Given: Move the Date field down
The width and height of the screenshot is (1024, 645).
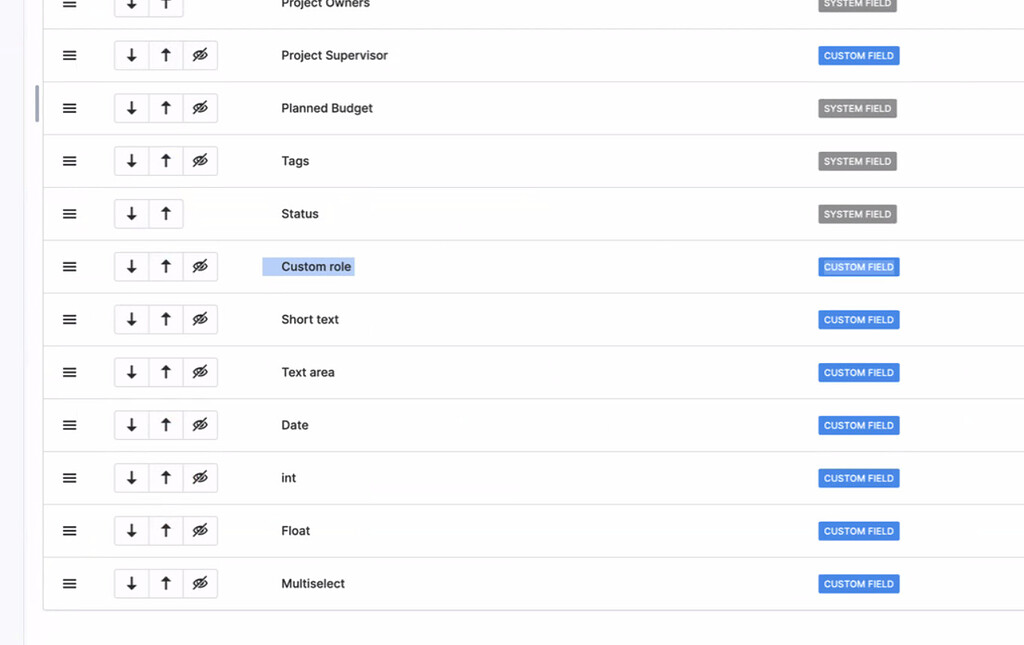Looking at the screenshot, I should pos(131,424).
